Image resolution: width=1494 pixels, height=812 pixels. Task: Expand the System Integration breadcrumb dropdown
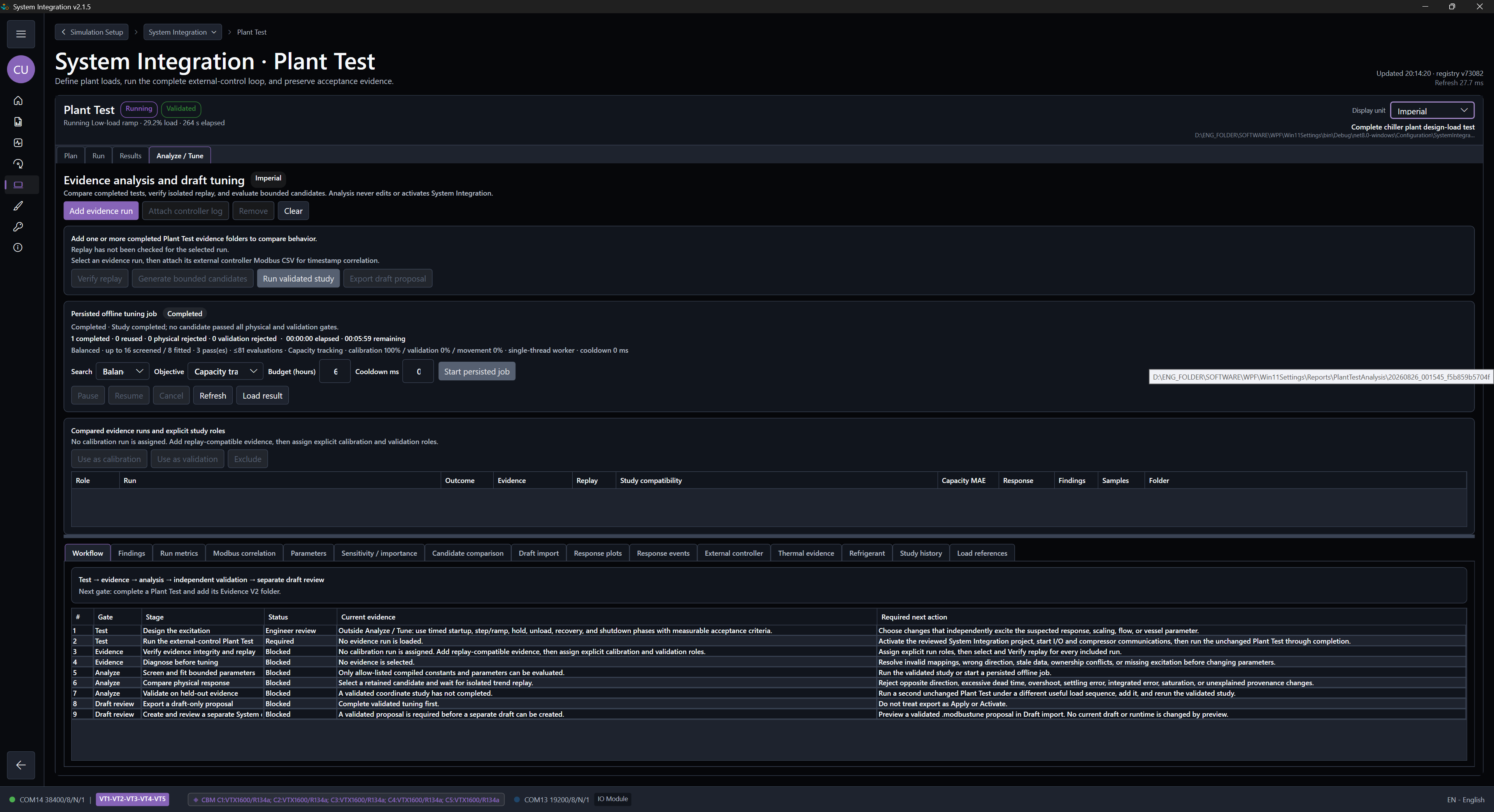tap(182, 32)
